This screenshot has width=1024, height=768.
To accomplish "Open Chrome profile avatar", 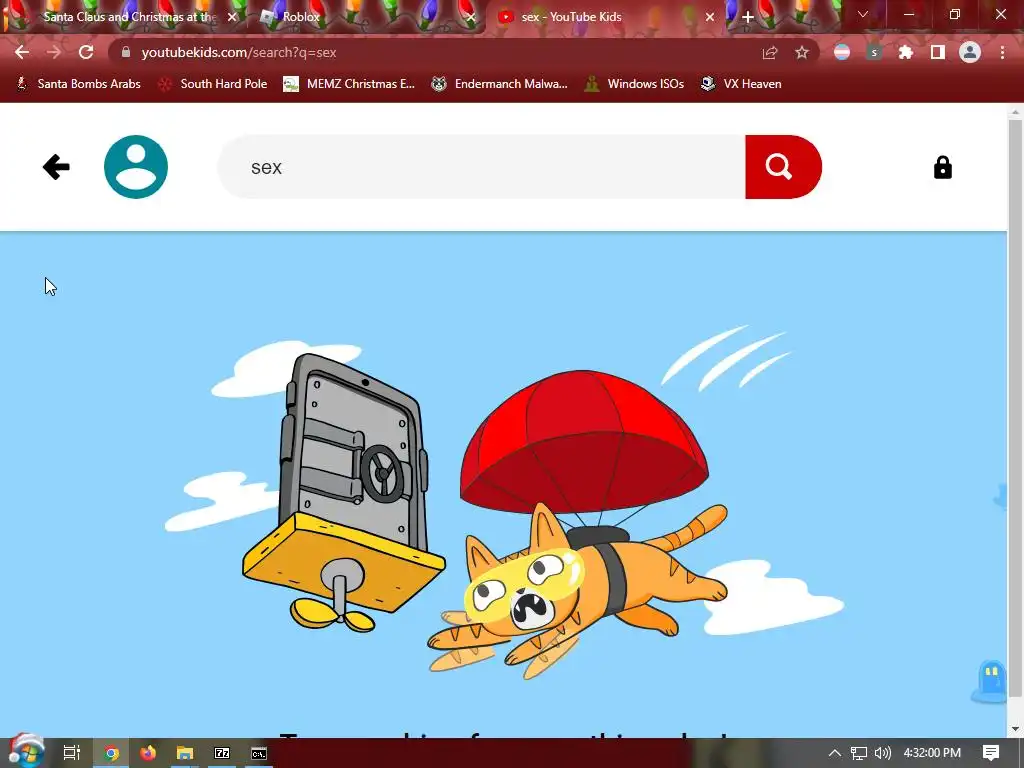I will pyautogui.click(x=970, y=52).
